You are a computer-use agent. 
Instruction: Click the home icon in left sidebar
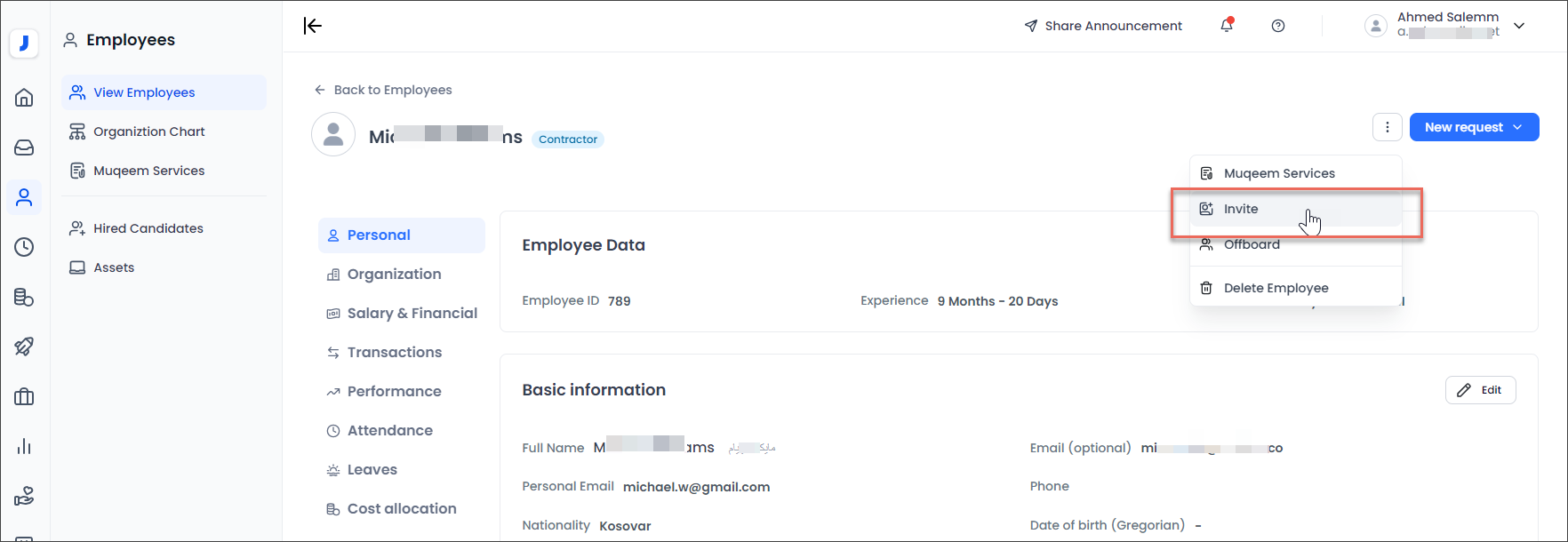(24, 98)
